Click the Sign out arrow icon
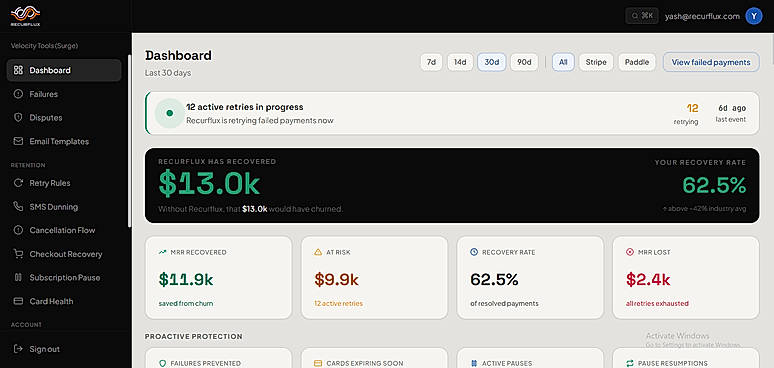Image resolution: width=774 pixels, height=368 pixels. coord(18,349)
